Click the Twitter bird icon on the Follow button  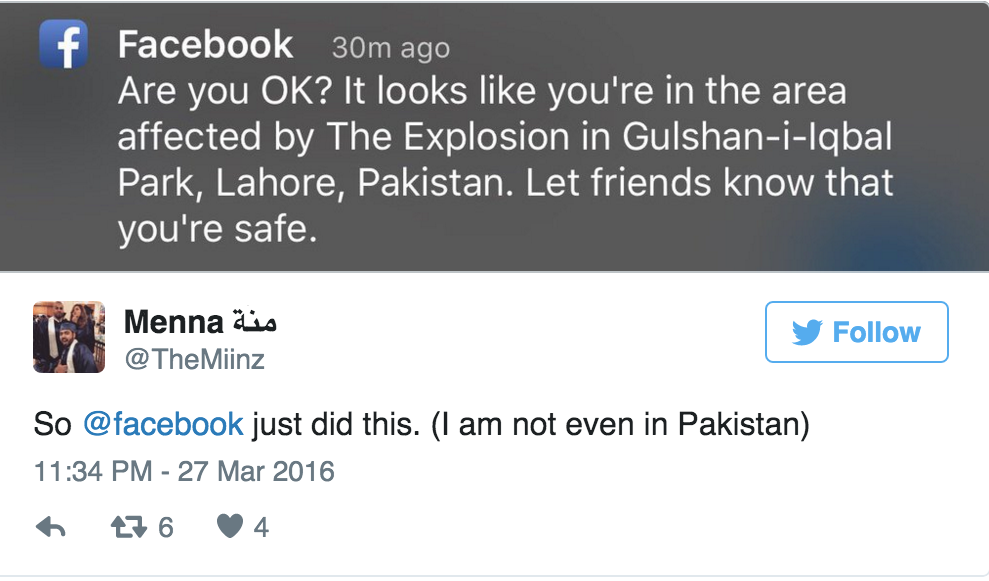pyautogui.click(x=806, y=332)
